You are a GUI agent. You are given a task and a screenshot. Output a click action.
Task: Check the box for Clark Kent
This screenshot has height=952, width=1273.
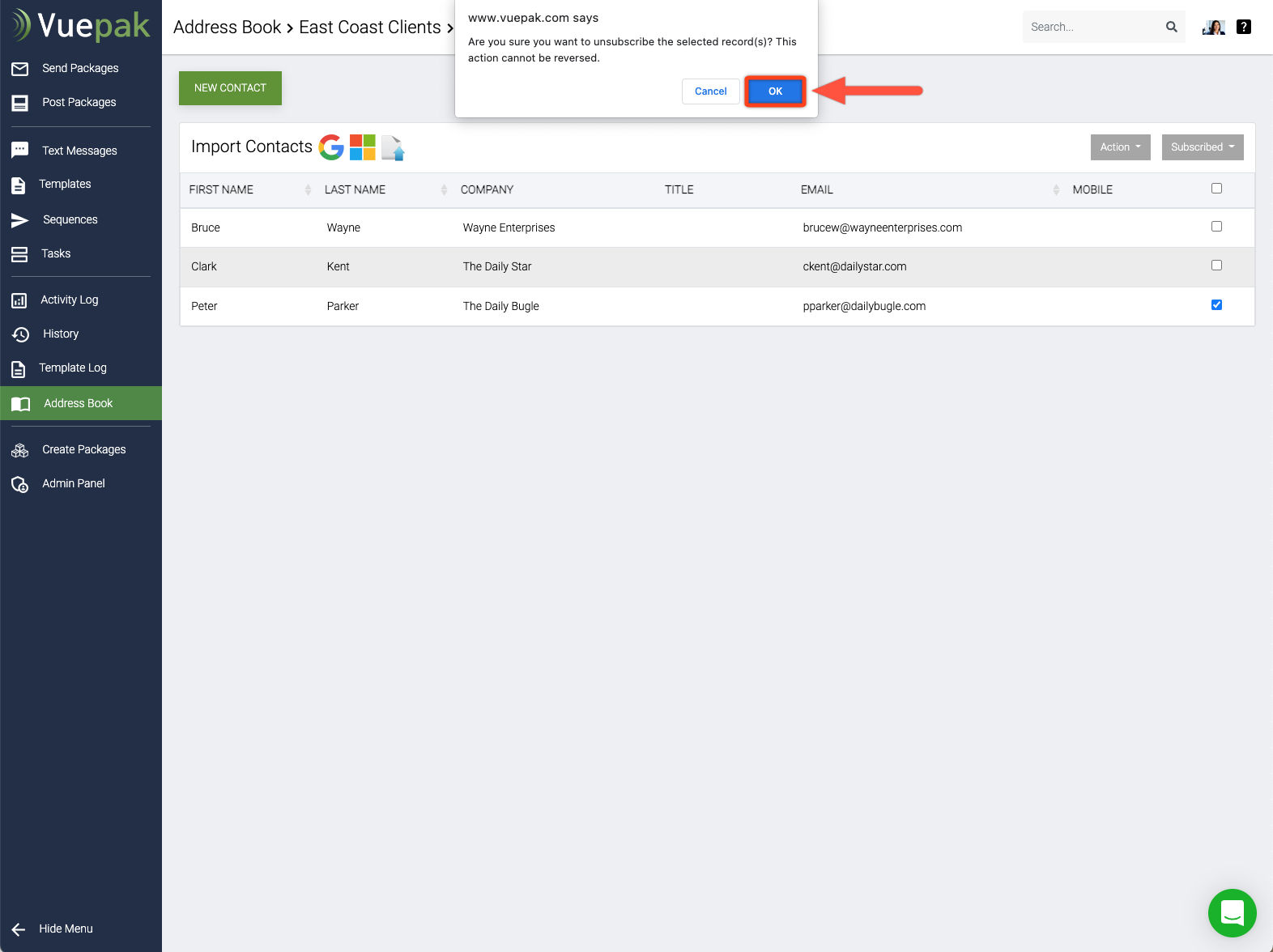tap(1216, 266)
